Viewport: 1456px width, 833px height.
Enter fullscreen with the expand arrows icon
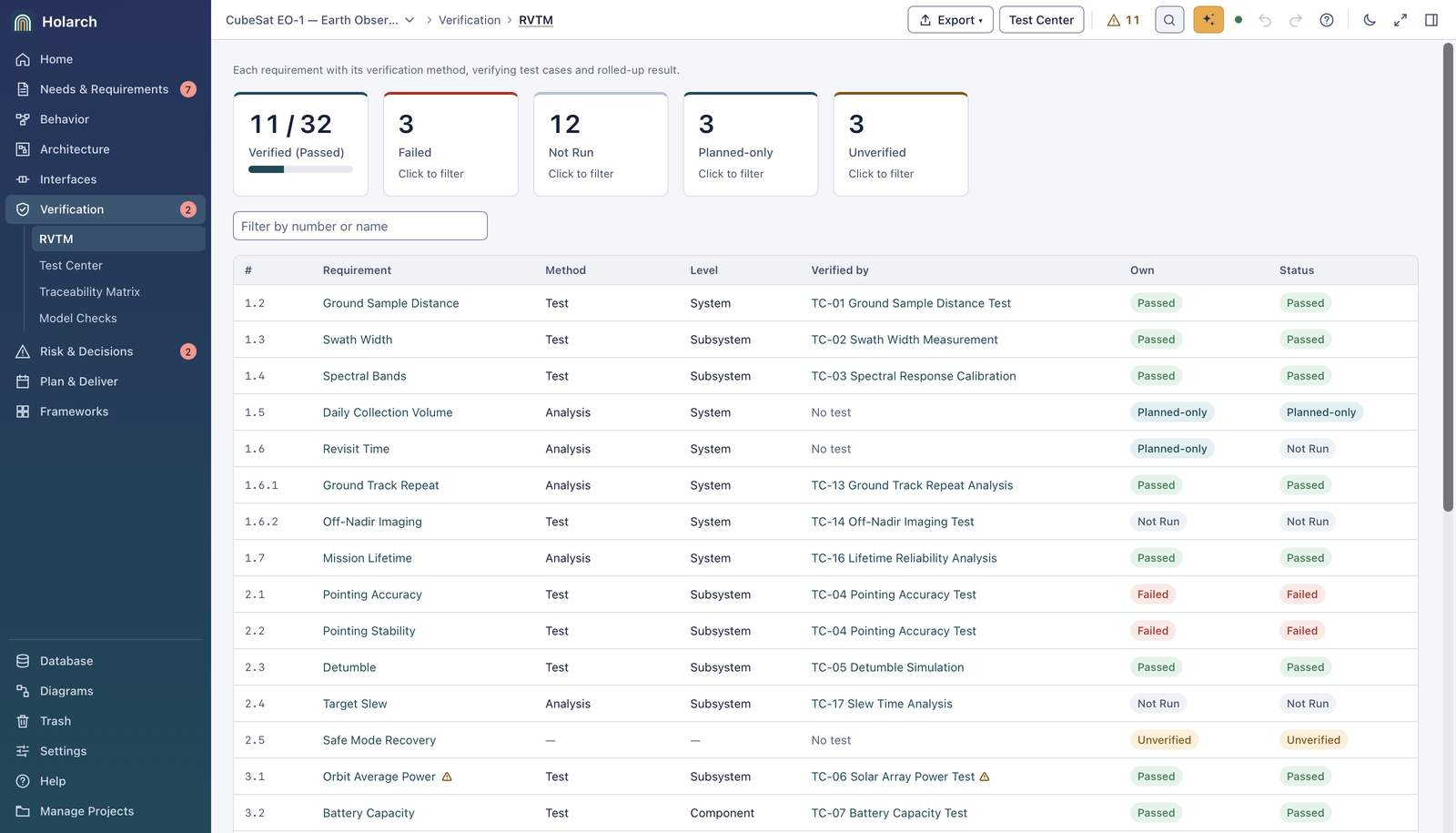[x=1400, y=20]
